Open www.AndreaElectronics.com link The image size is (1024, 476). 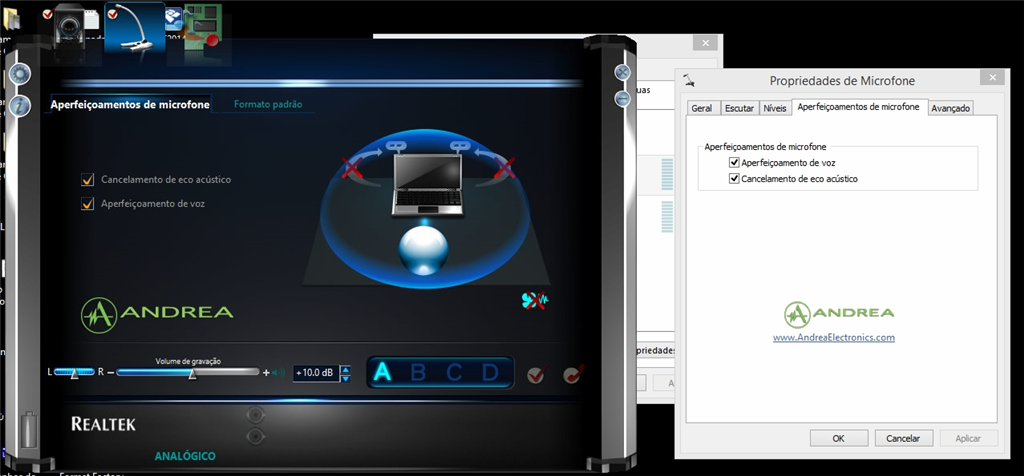(833, 338)
